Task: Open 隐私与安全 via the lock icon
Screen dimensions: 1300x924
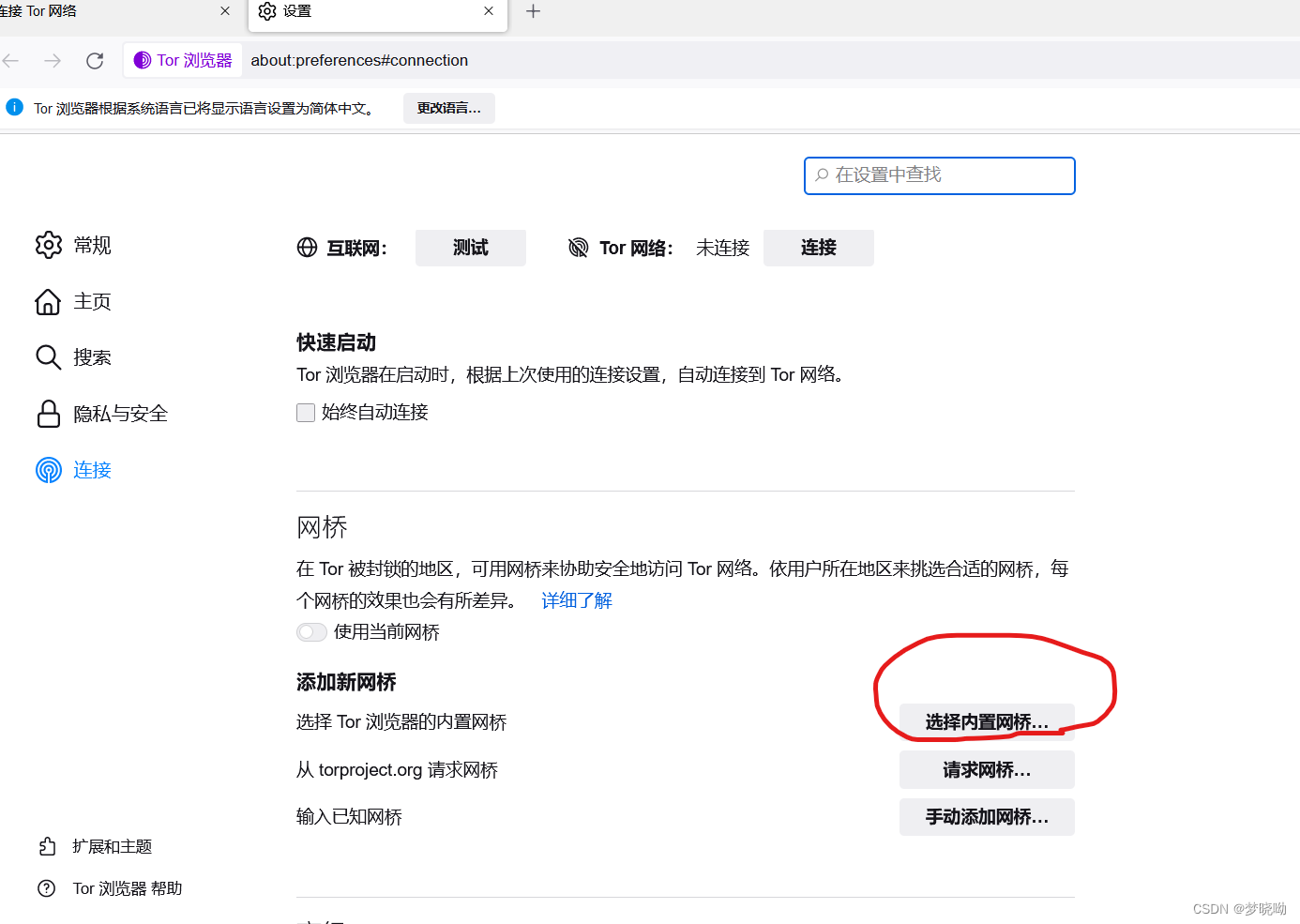Action: point(48,413)
